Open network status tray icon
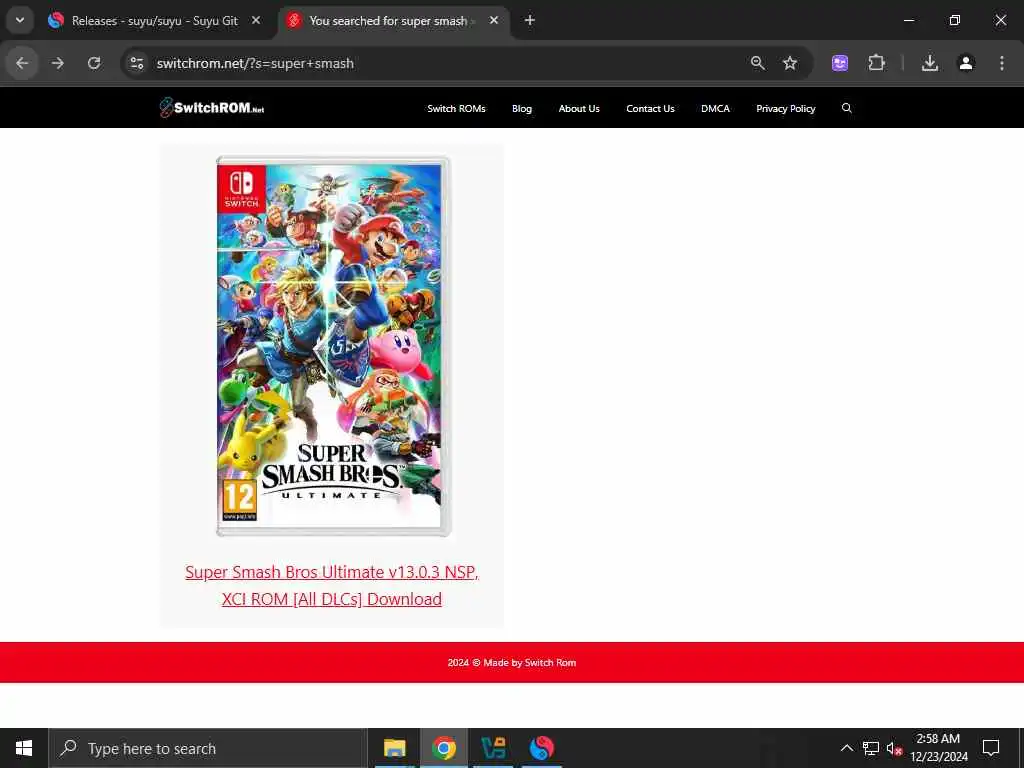This screenshot has height=768, width=1024. point(871,748)
